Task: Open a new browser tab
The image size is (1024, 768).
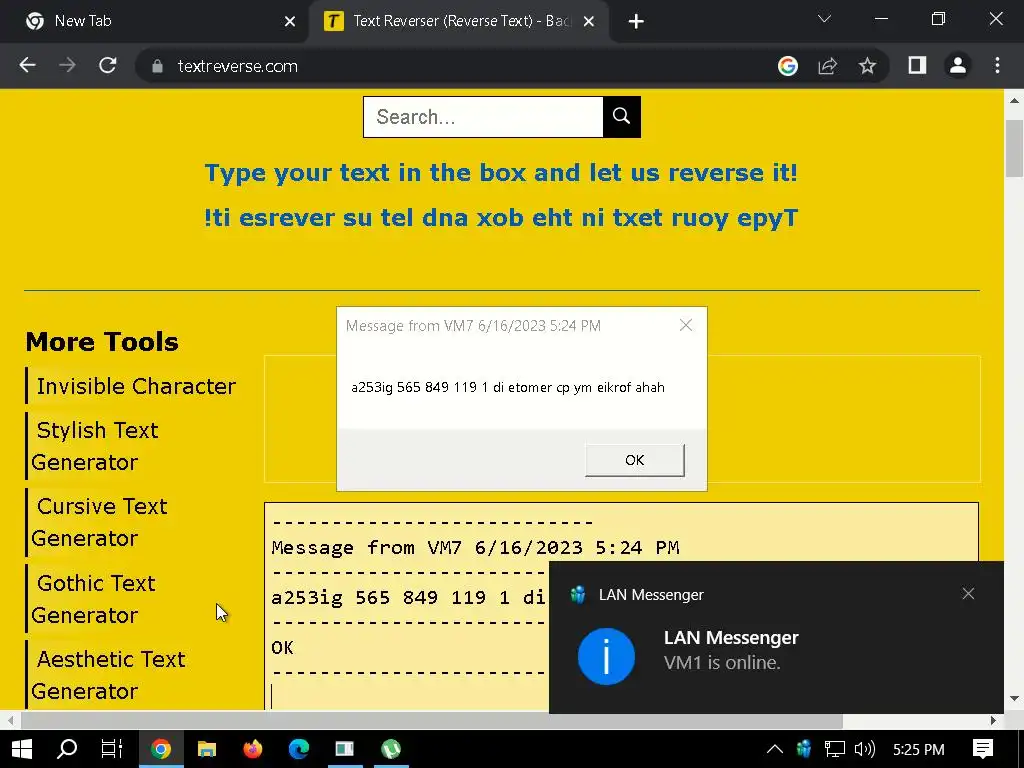Action: point(636,22)
